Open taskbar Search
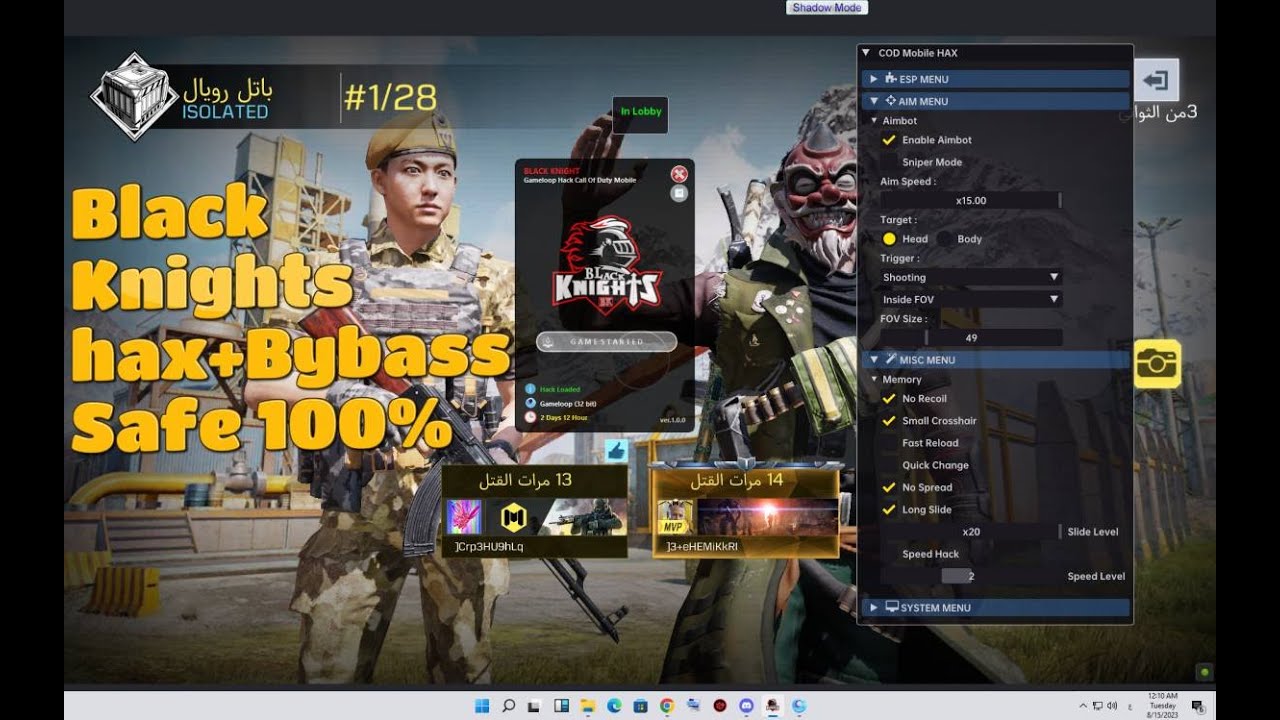The width and height of the screenshot is (1280, 720). tap(508, 706)
